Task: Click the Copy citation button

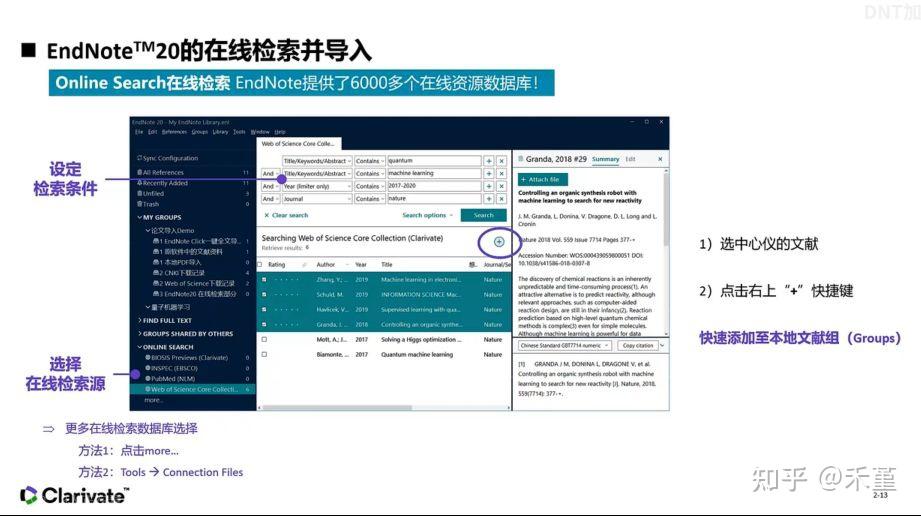Action: pos(637,346)
